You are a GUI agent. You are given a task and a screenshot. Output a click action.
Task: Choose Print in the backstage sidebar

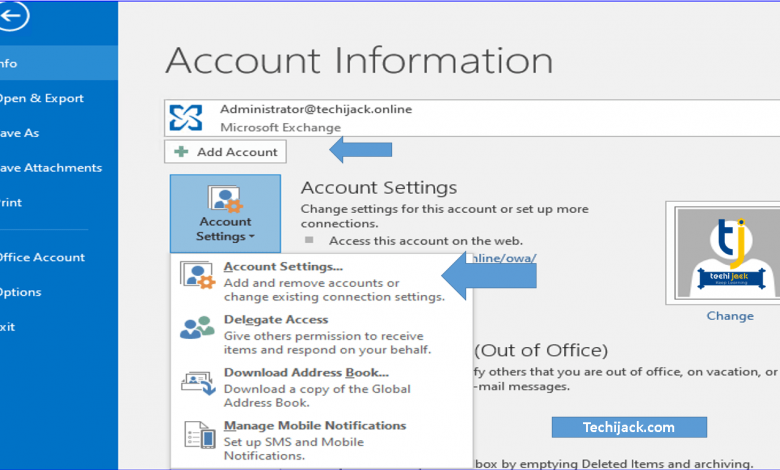[x=59, y=202]
